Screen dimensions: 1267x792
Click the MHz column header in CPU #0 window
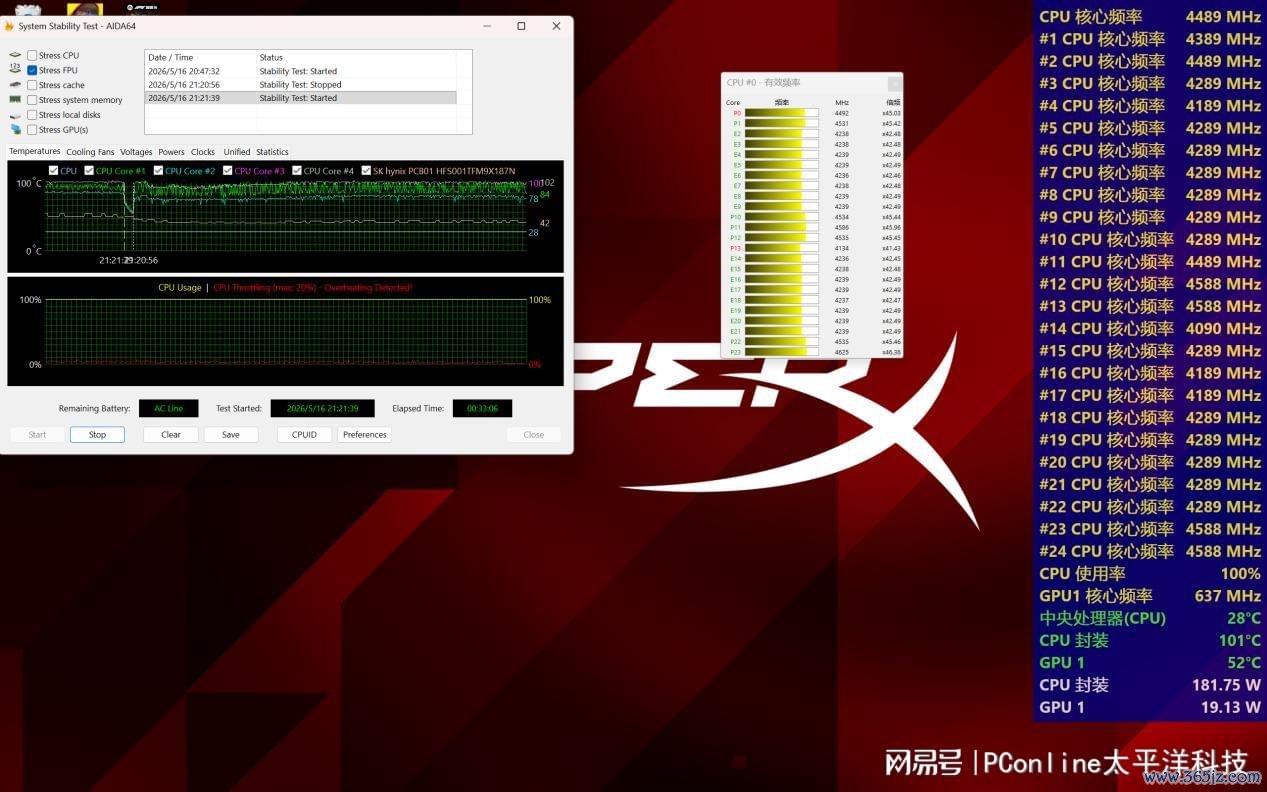click(842, 102)
